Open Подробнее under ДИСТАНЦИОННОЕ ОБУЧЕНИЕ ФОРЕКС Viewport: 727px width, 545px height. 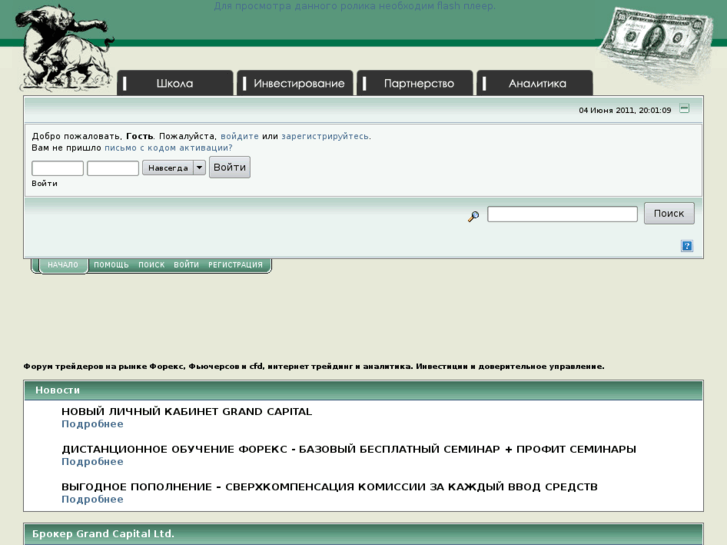tap(92, 462)
